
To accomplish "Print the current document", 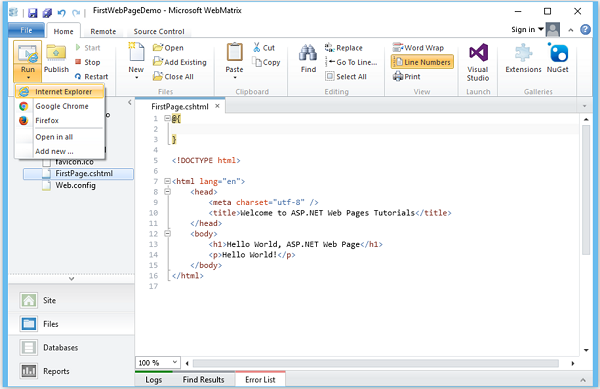I will pos(406,76).
